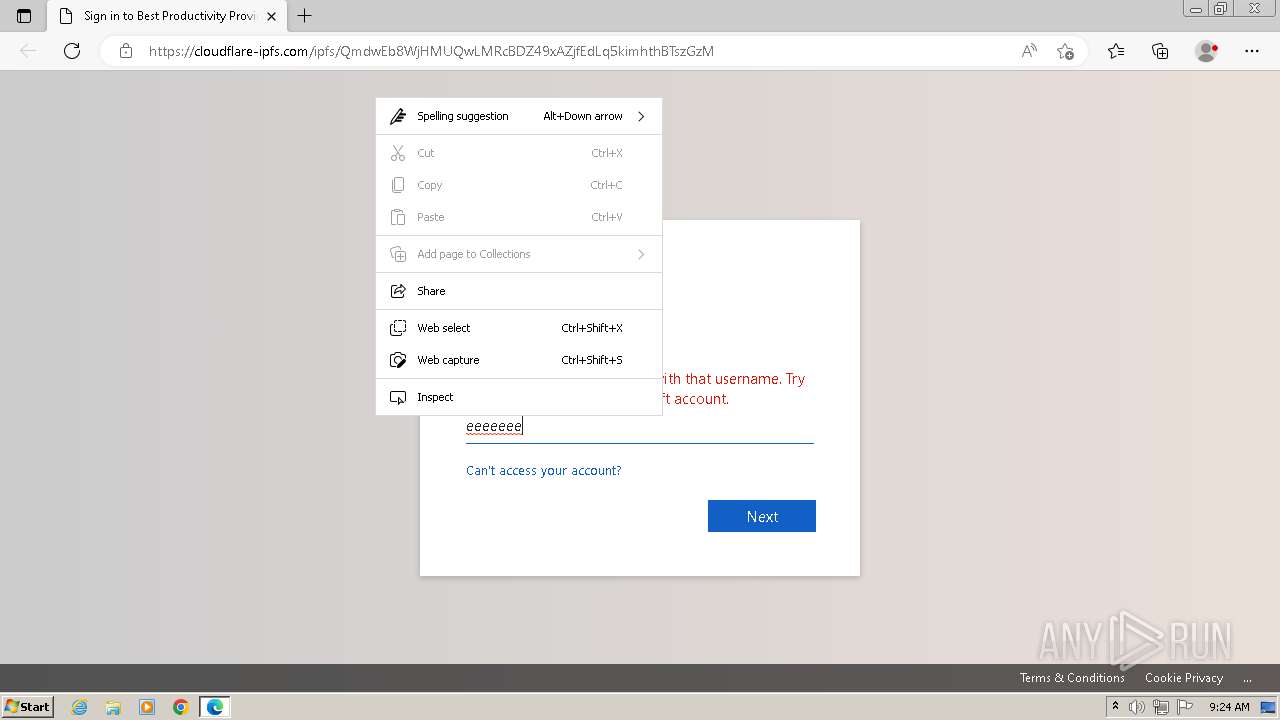Open a new tab with the plus button
The width and height of the screenshot is (1280, 720).
point(305,16)
